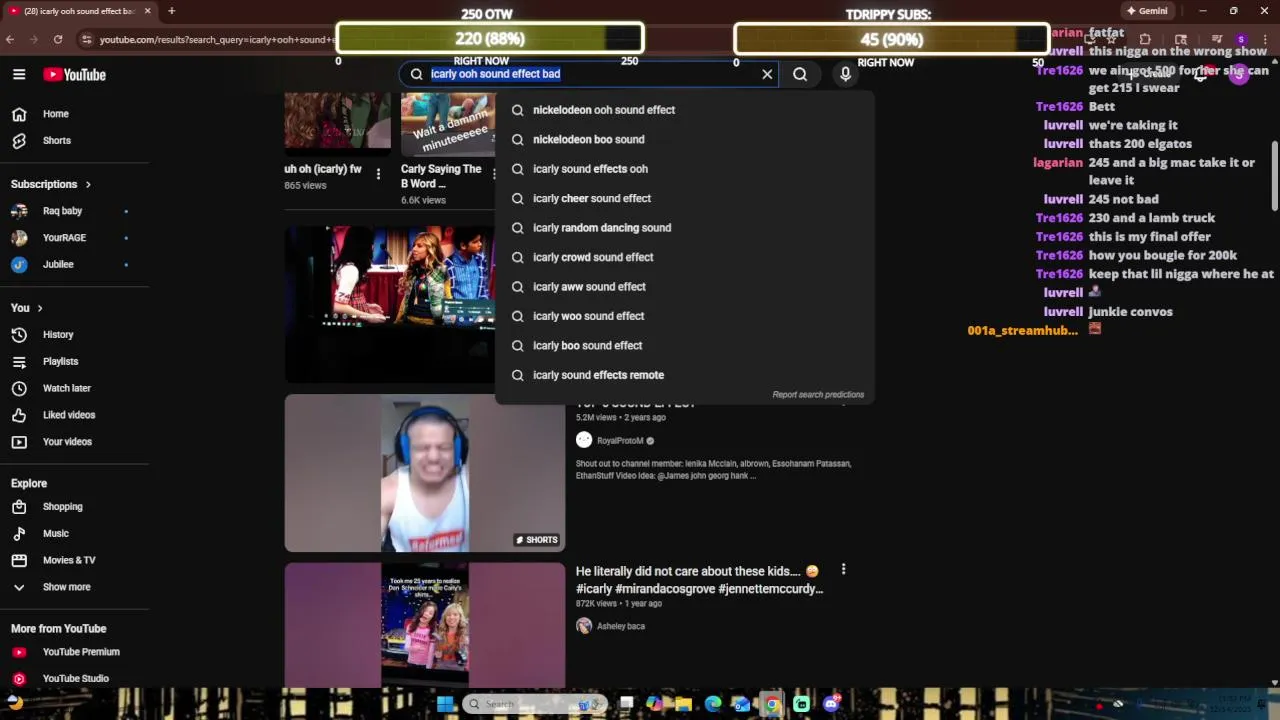1280x720 pixels.
Task: Open video He literally did not care
Action: (x=699, y=580)
